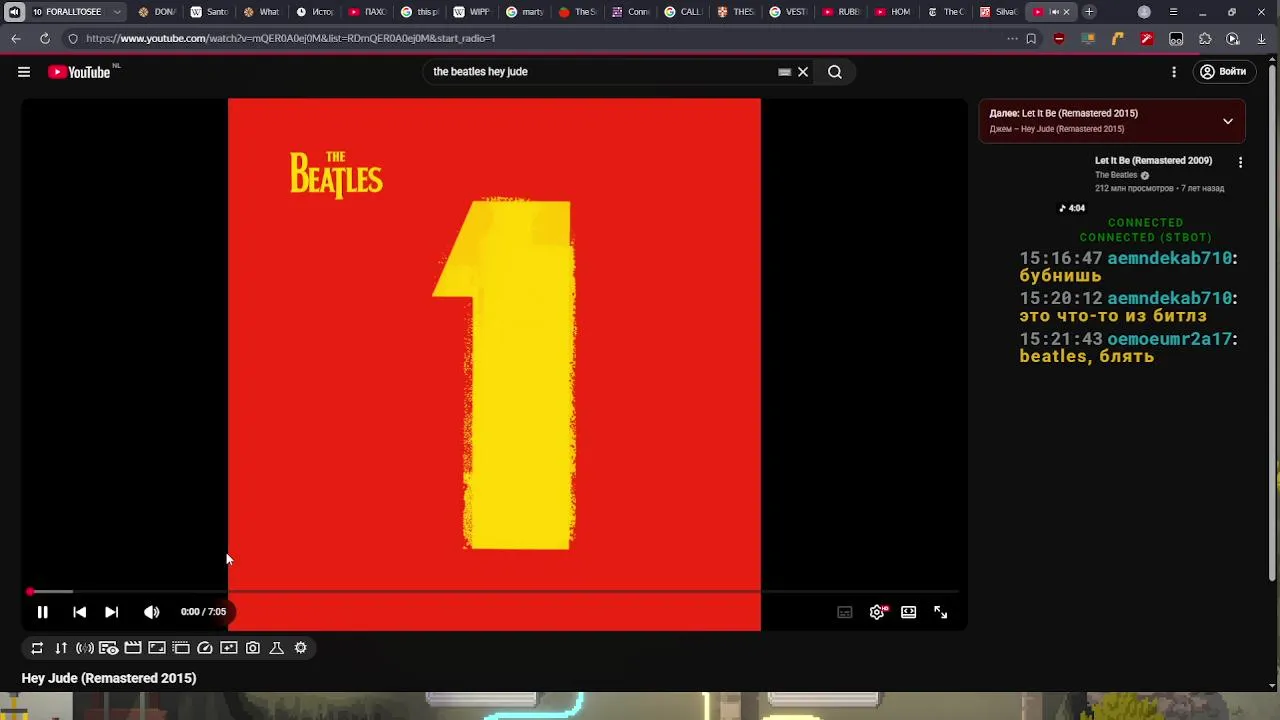
Task: Go to the YouTube home logo
Action: 80,72
